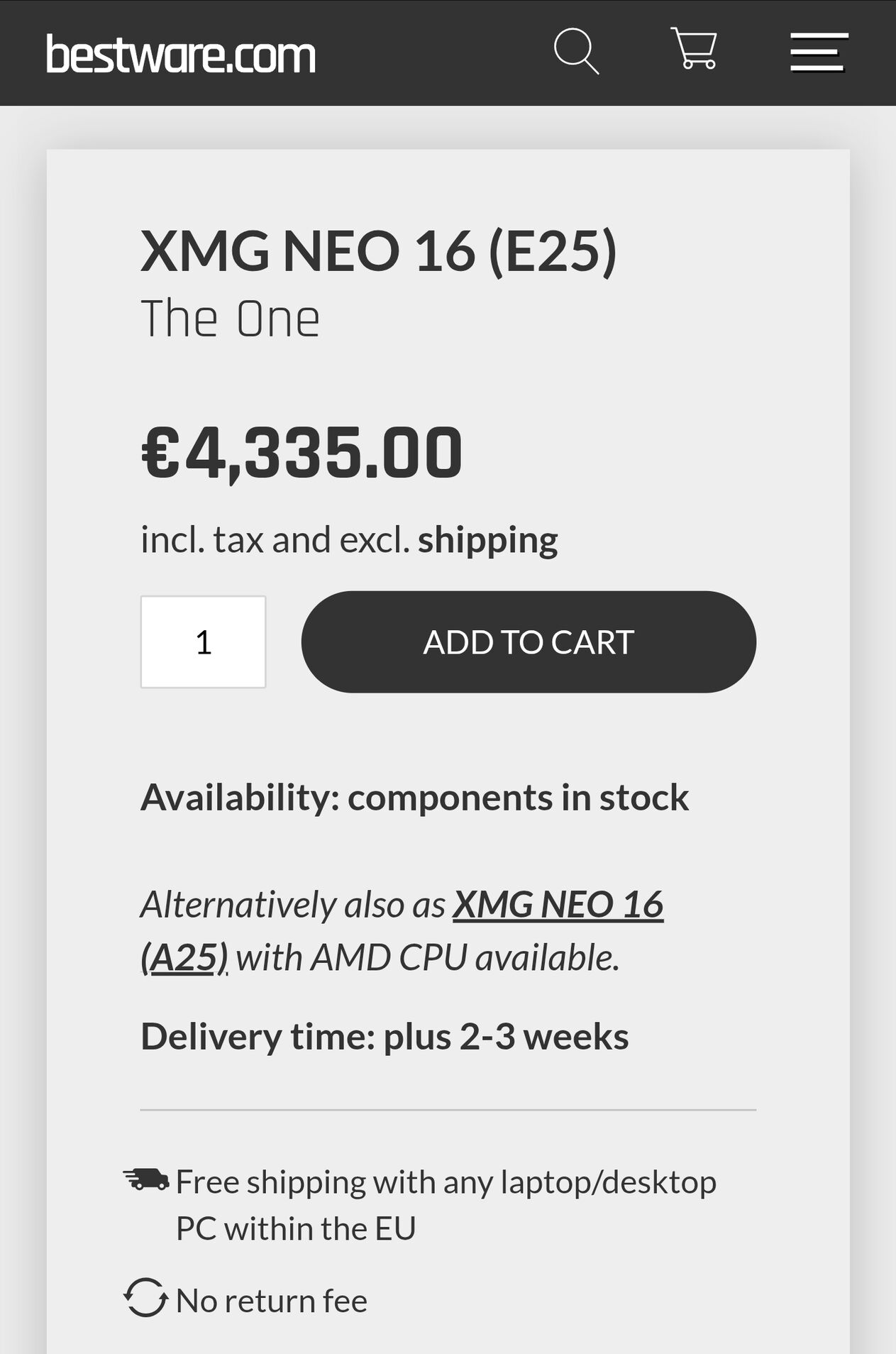
Task: Go to the bestware.com home logo
Action: pyautogui.click(x=181, y=55)
